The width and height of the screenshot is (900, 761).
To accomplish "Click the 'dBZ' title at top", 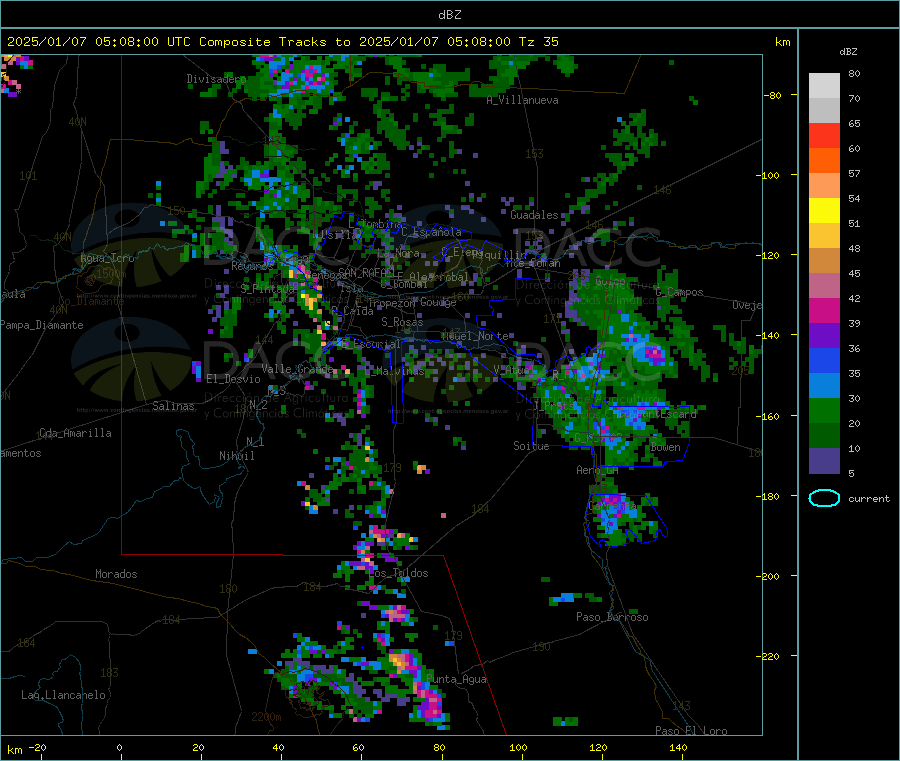I will point(449,14).
